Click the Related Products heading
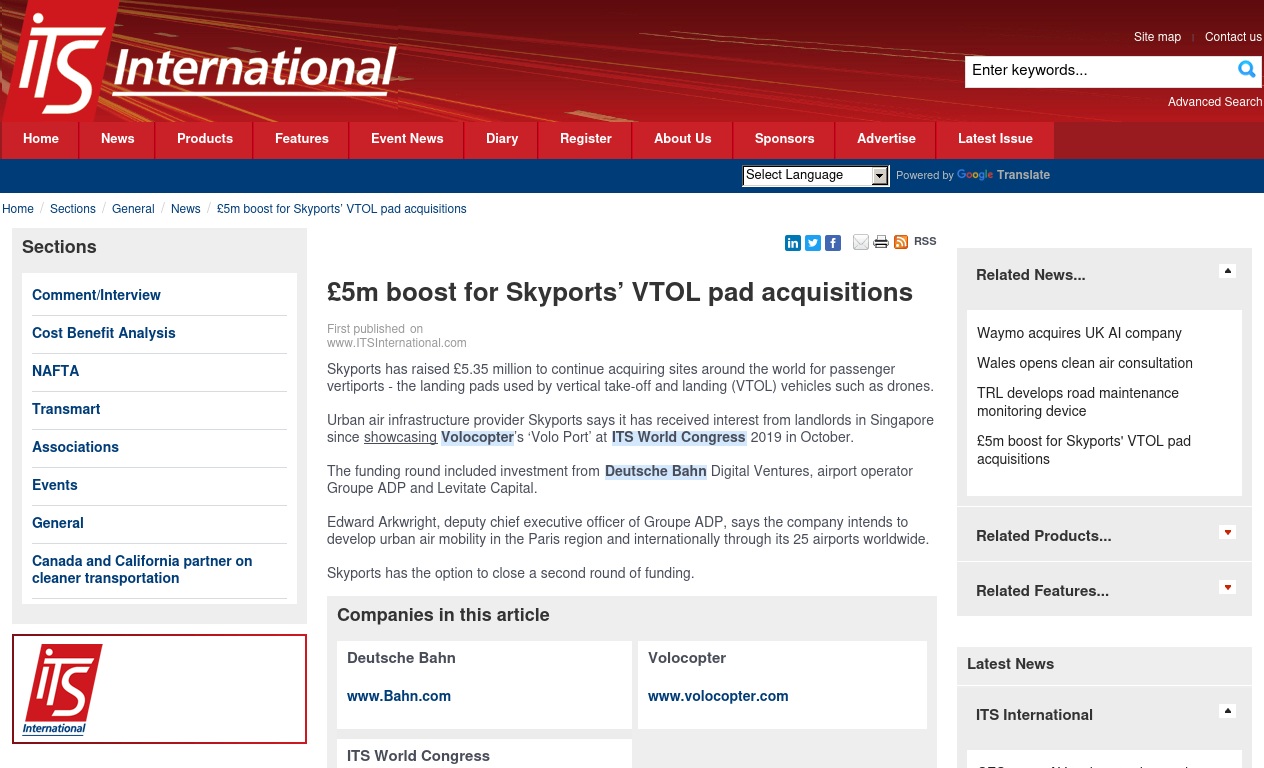This screenshot has width=1264, height=768. click(1044, 536)
